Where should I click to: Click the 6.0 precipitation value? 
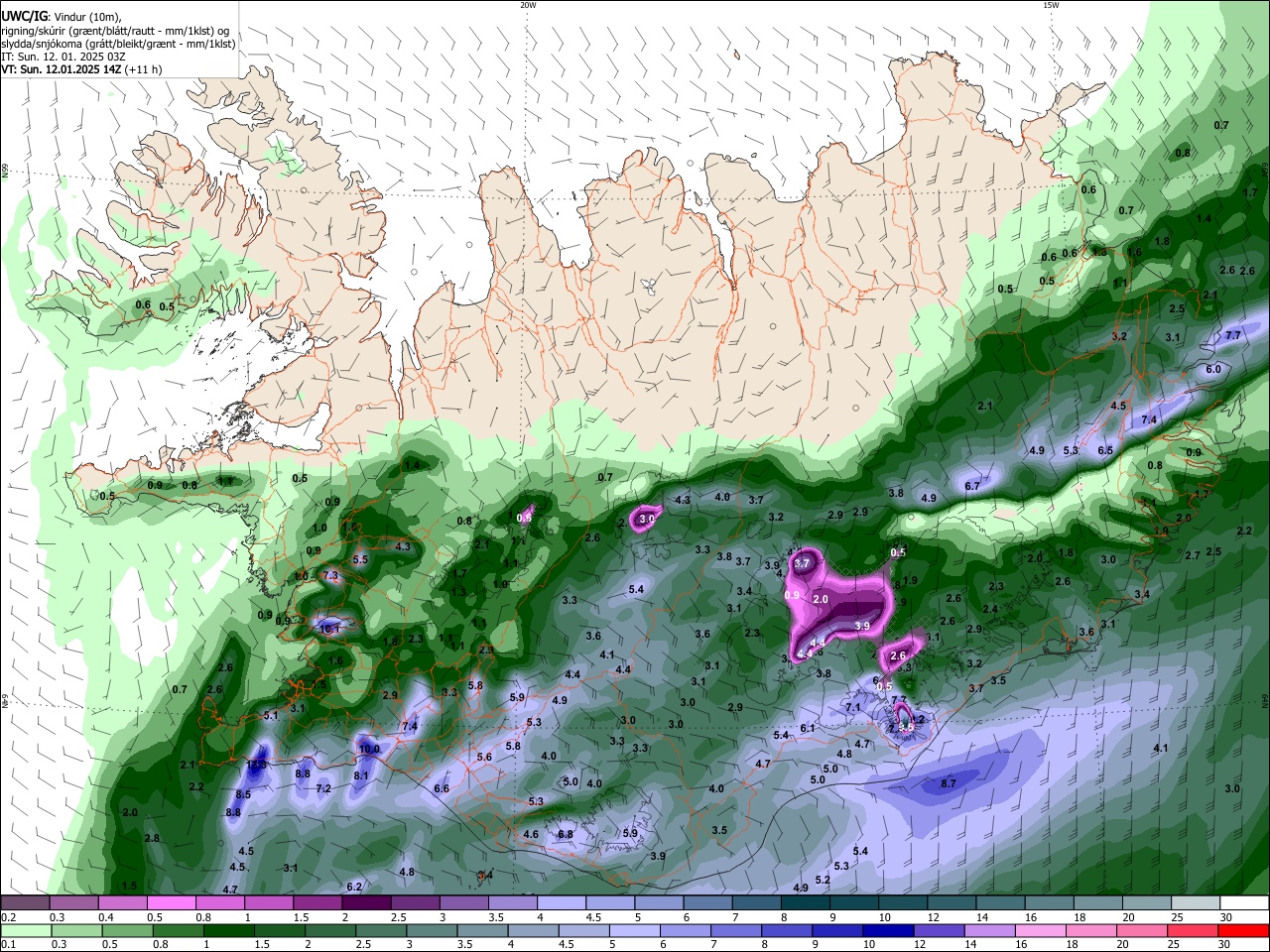pyautogui.click(x=1213, y=369)
